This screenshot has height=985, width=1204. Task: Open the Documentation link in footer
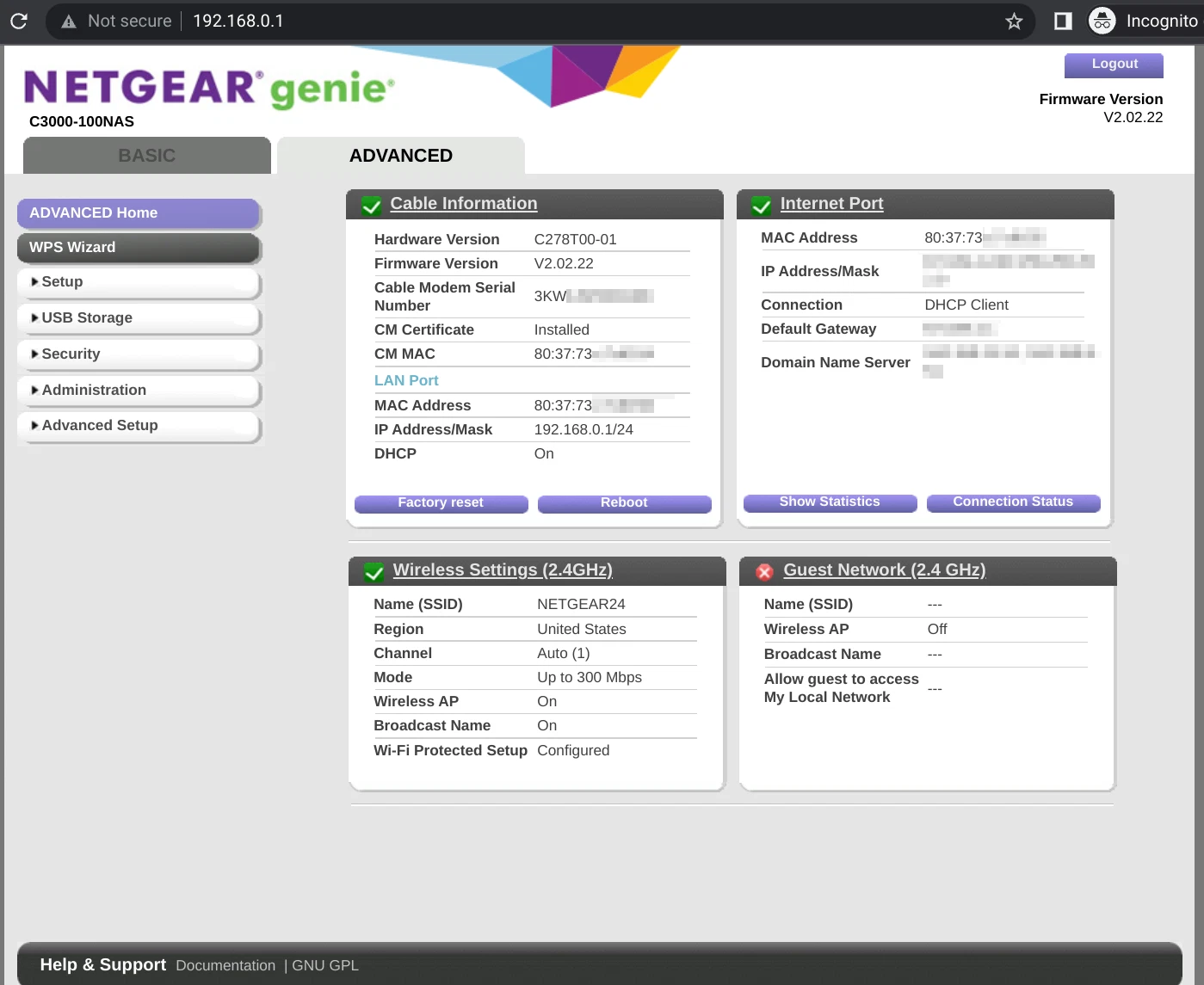225,966
